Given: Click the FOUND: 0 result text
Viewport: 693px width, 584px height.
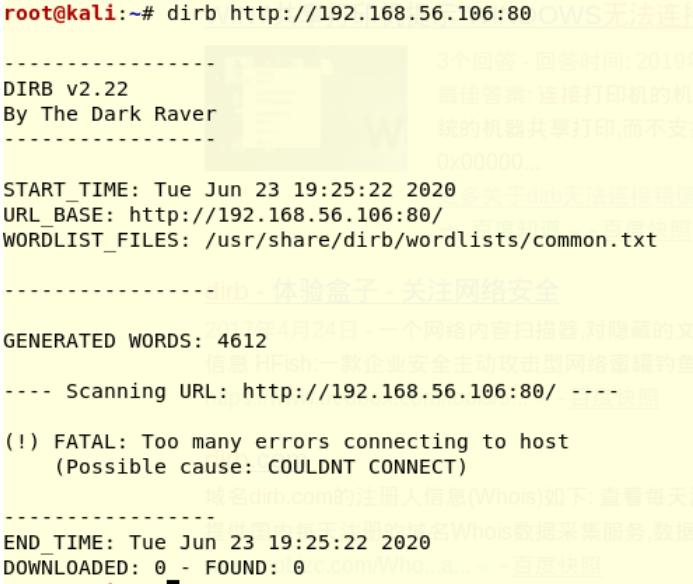Looking at the screenshot, I should 255,568.
